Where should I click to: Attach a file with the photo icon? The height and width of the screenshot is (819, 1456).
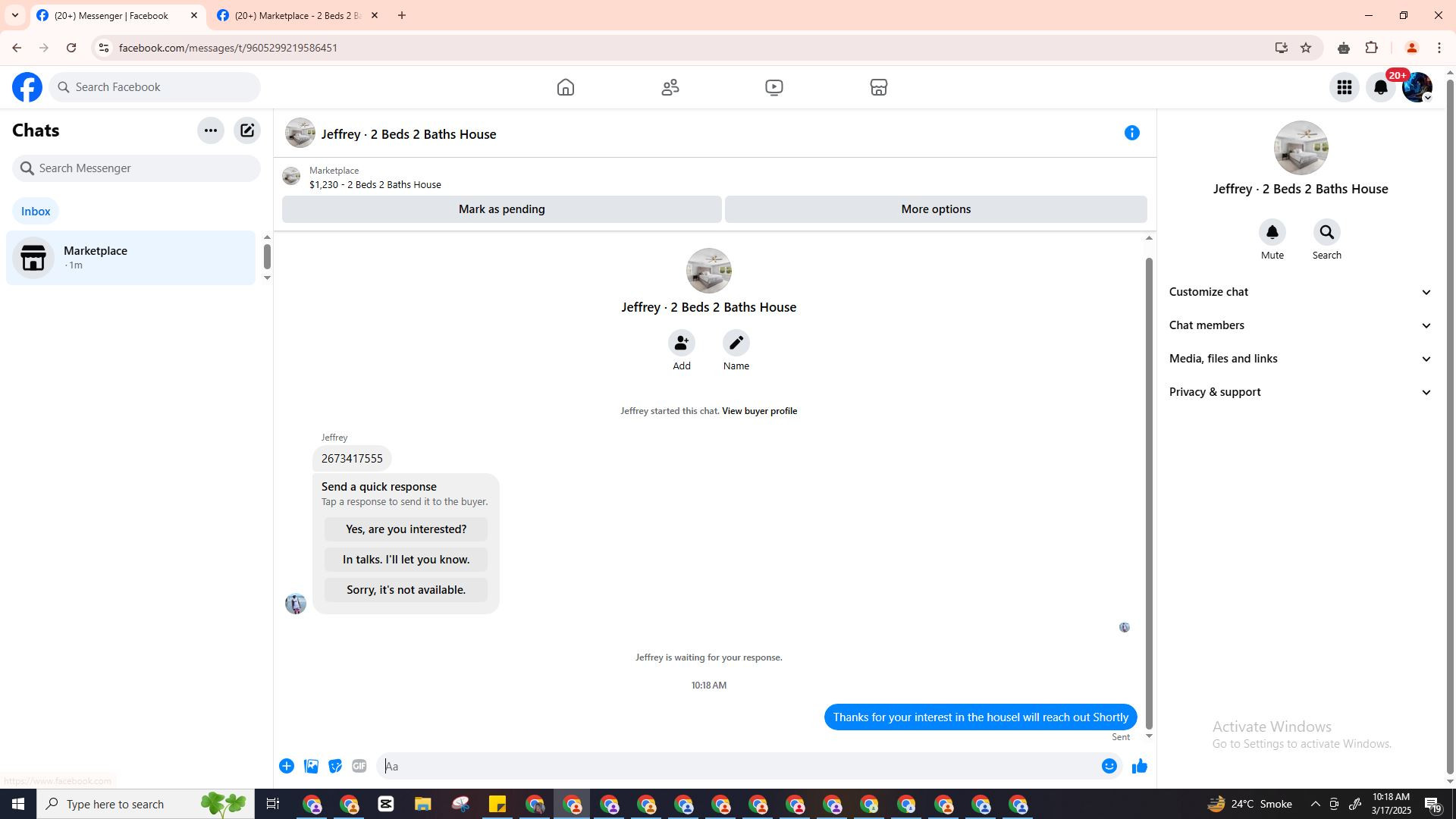tap(311, 766)
